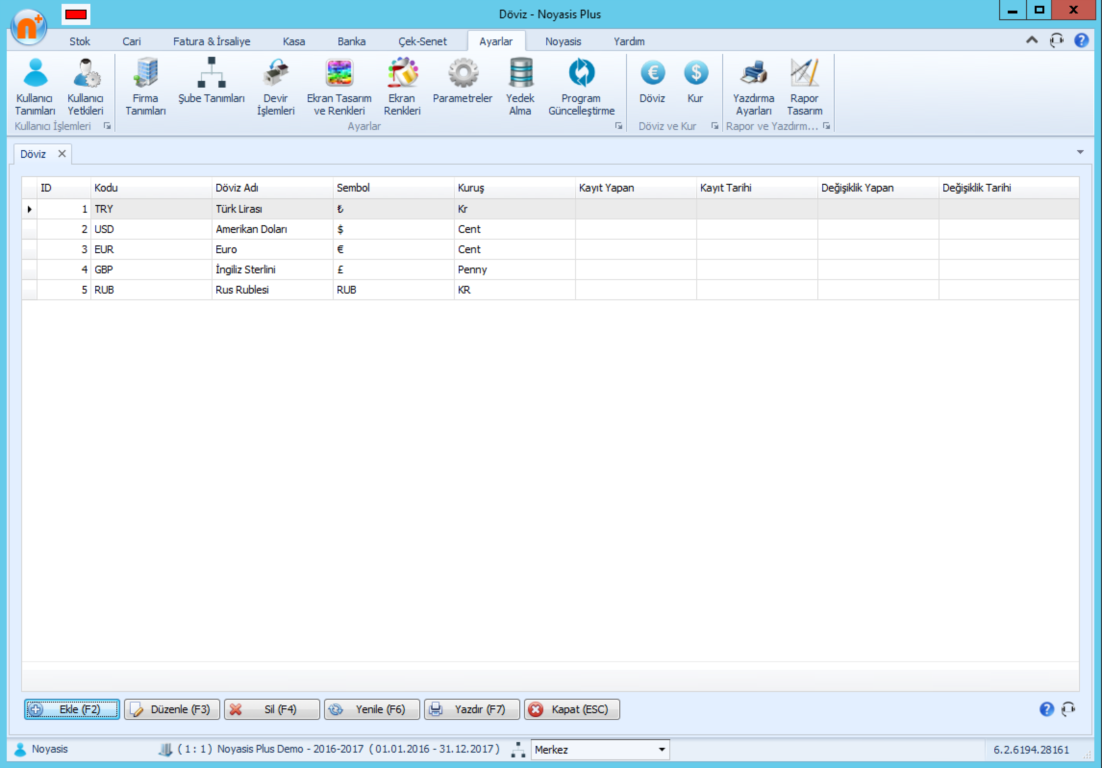
Task: Sort by the Kuruş column header
Action: [x=514, y=188]
